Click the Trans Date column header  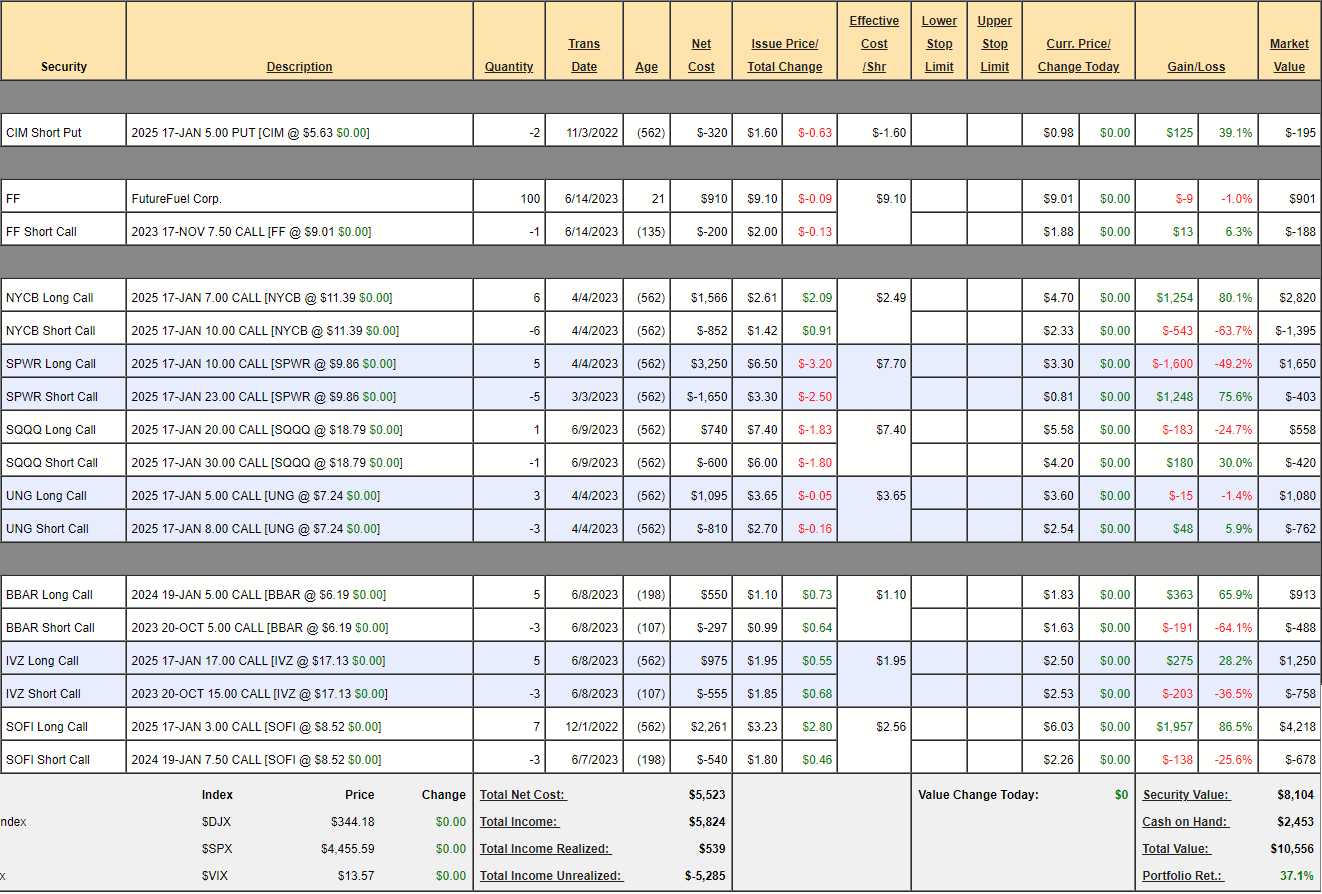pos(584,55)
